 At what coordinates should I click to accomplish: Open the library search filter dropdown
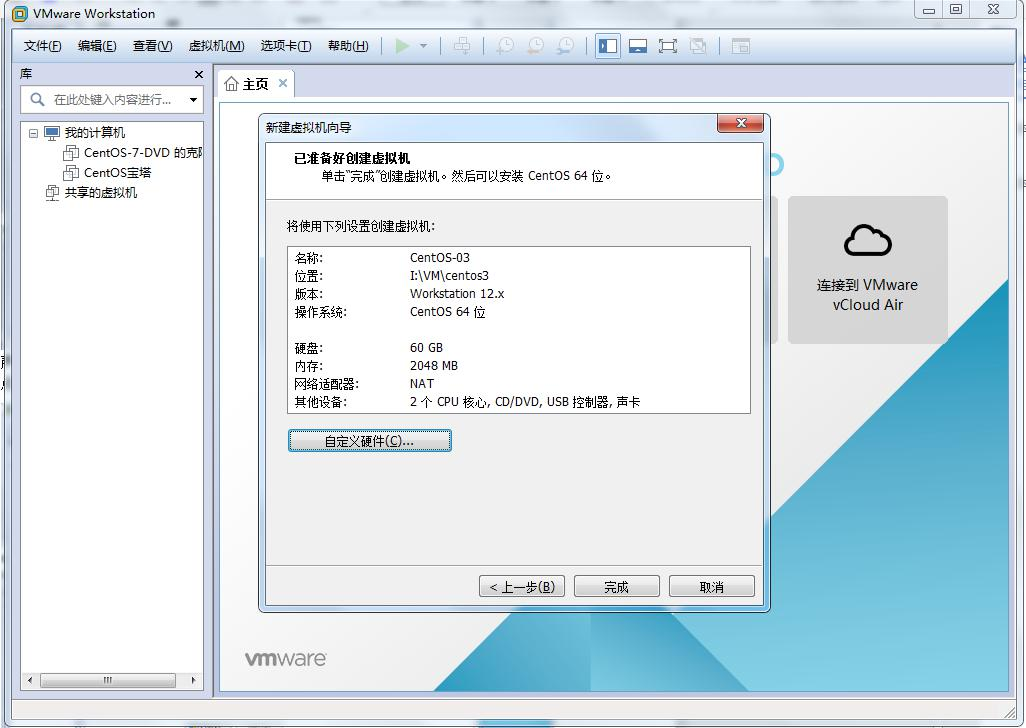click(194, 100)
